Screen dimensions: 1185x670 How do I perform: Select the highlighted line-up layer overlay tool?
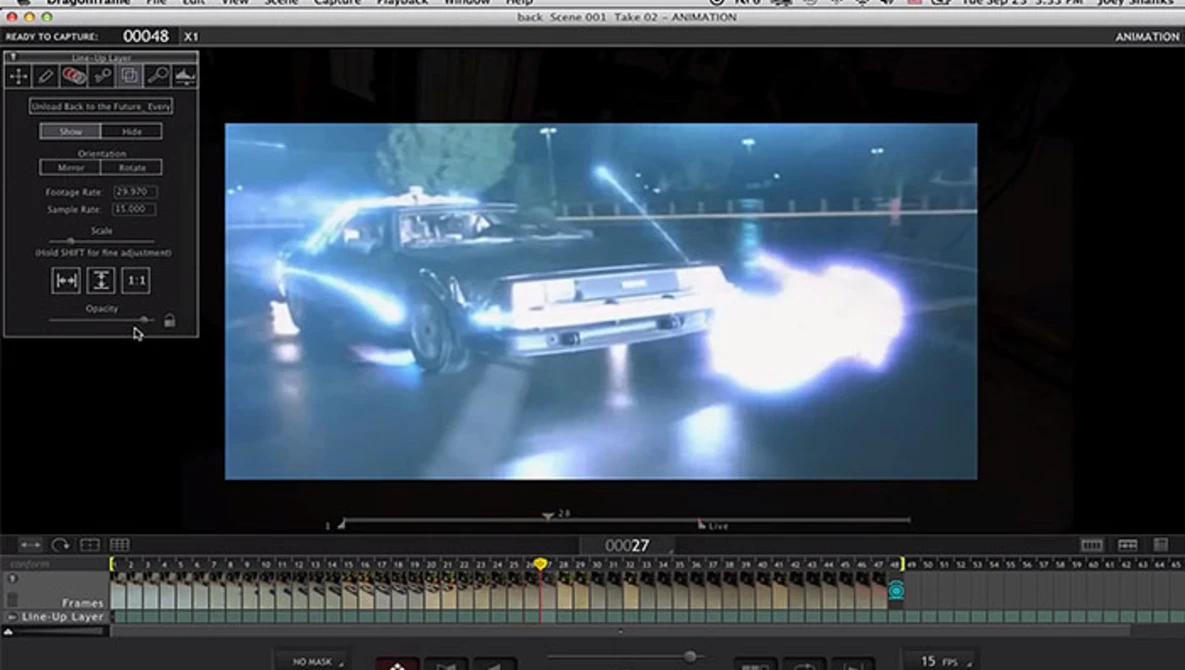130,76
